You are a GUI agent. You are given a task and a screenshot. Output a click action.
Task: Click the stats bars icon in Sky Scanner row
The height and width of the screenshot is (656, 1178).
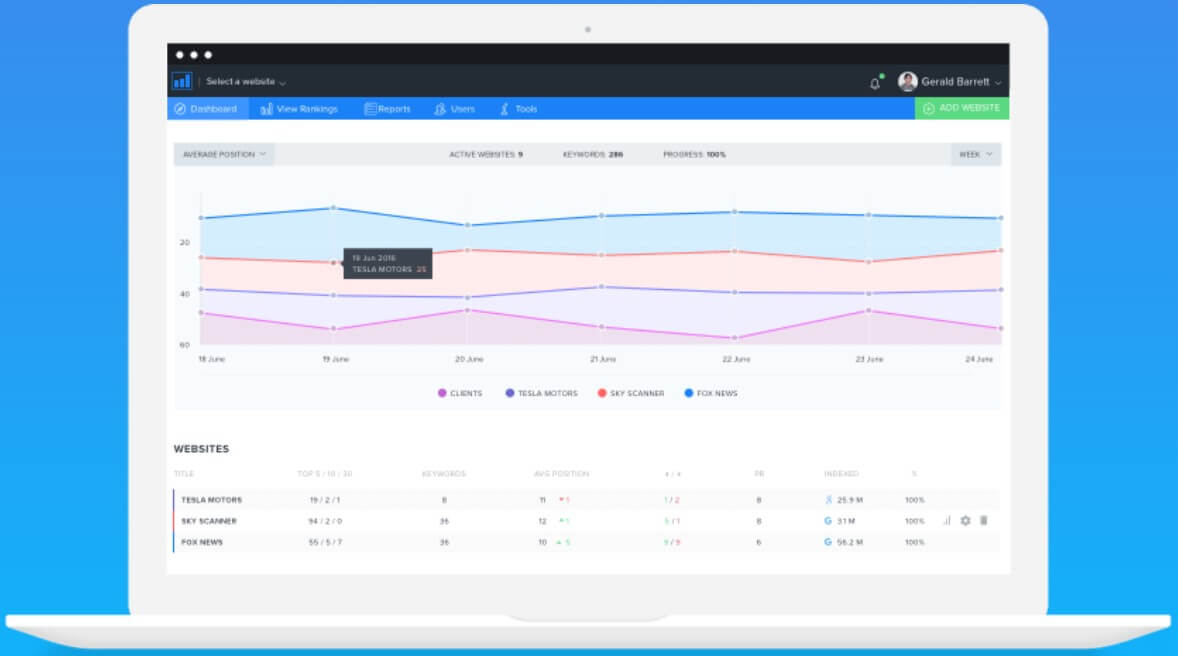[946, 521]
